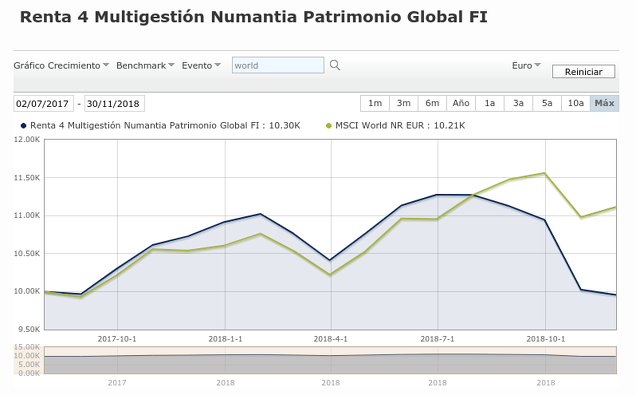Select the 3m time range
636x395 pixels.
[x=404, y=103]
